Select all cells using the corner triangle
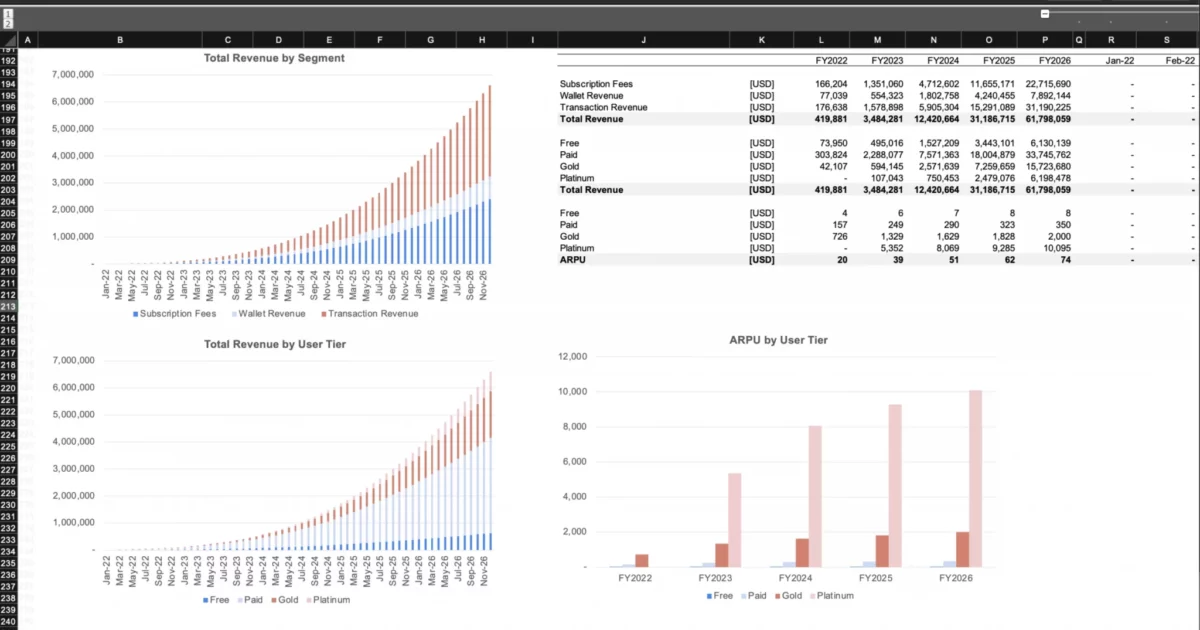 point(11,41)
